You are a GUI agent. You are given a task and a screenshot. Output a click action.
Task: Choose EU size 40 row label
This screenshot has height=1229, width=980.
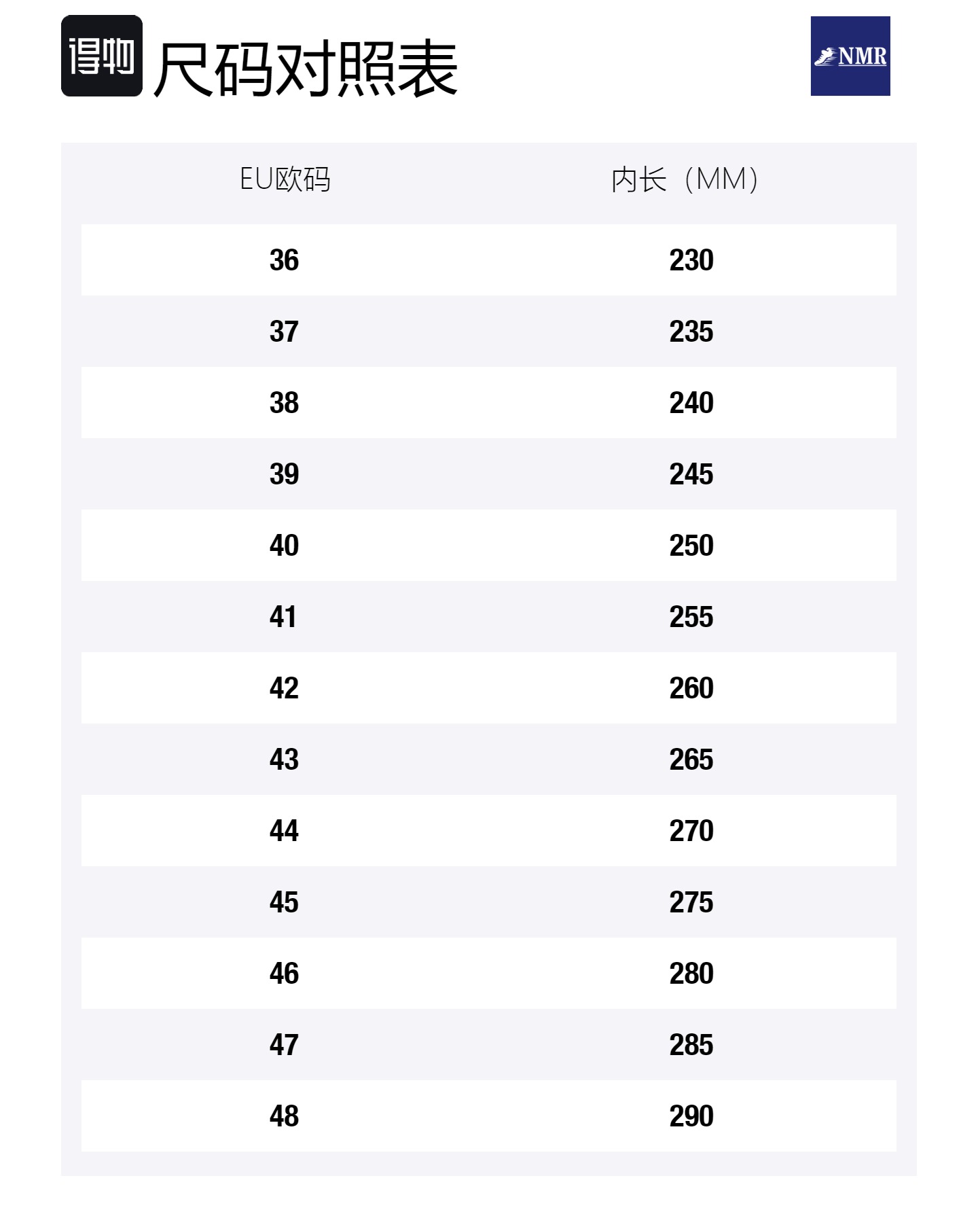click(x=284, y=546)
